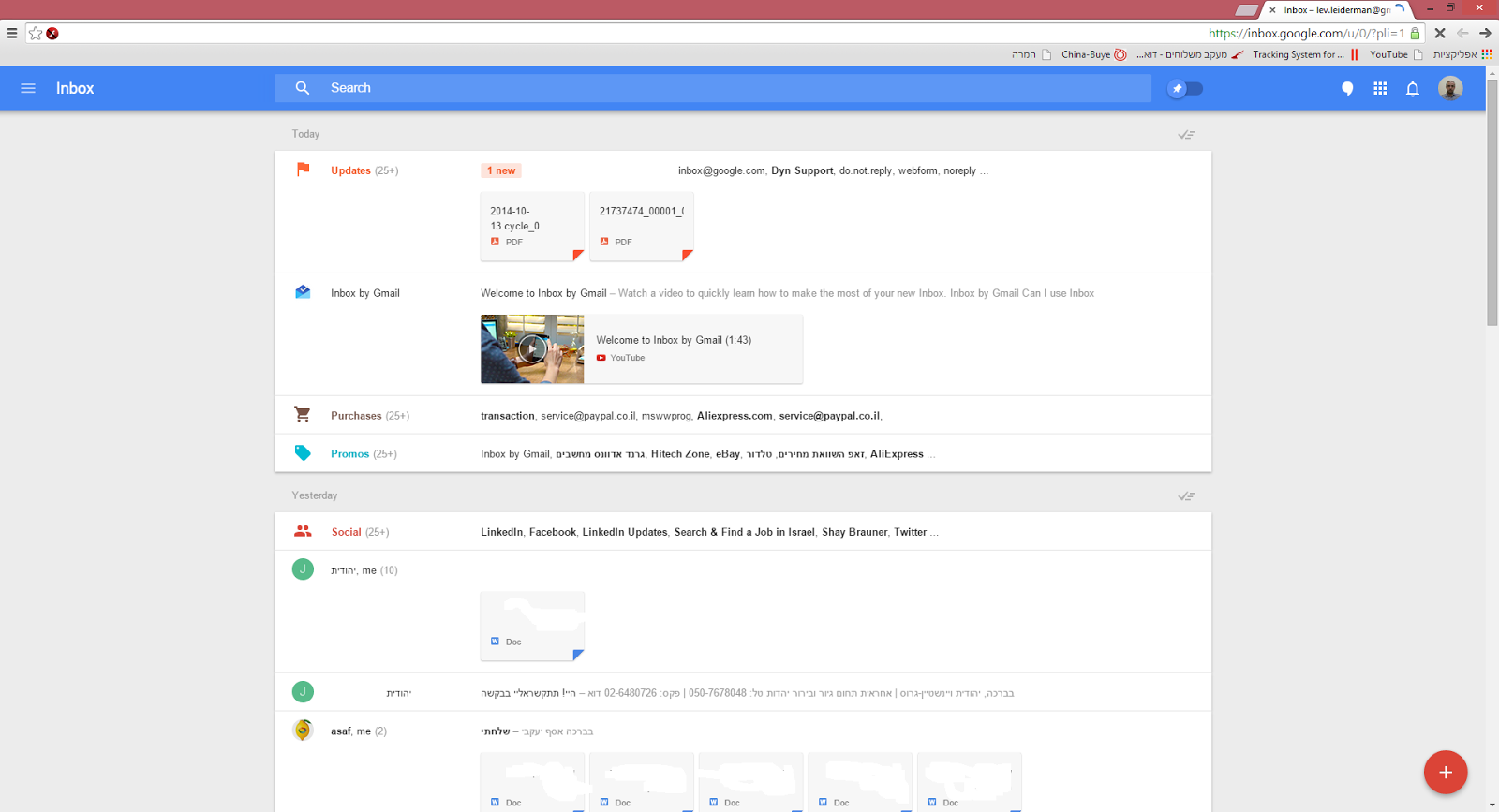Screen dimensions: 1499x812
Task: Click the Social people icon
Action: (x=303, y=531)
